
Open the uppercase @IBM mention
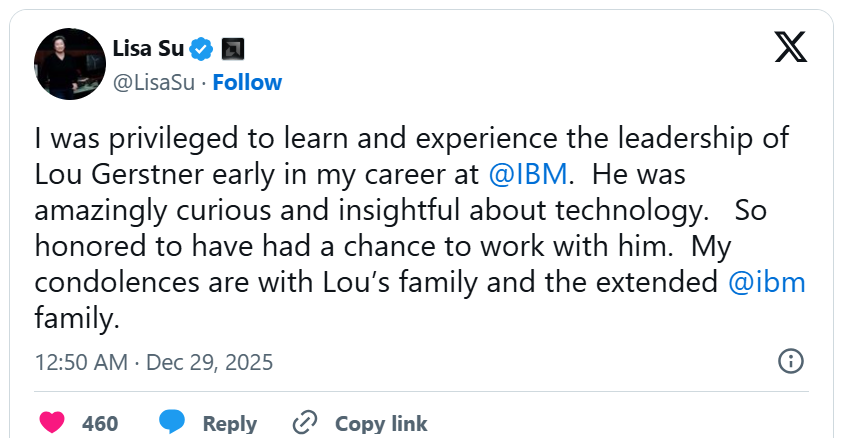click(528, 173)
